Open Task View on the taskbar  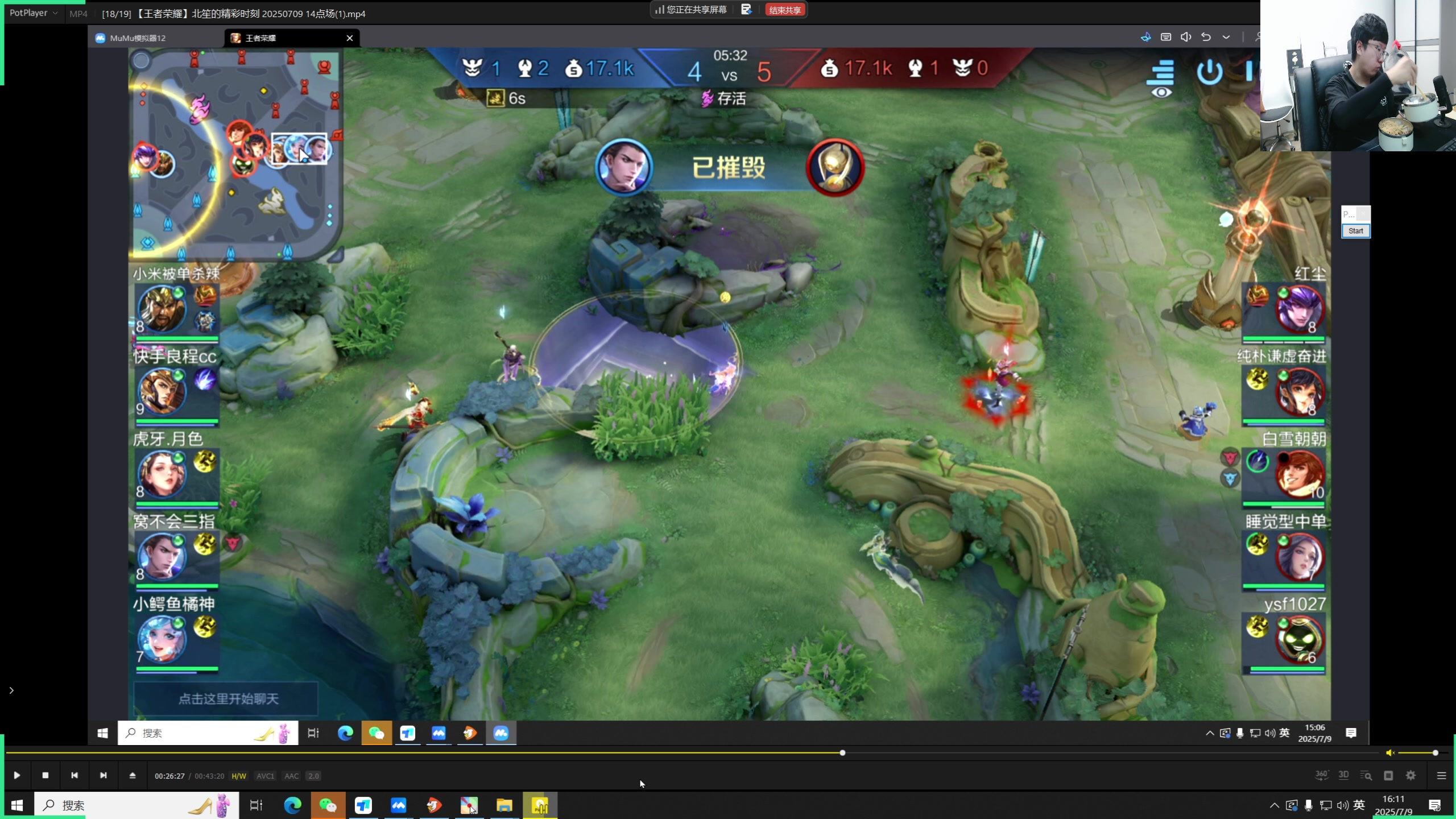tap(257, 805)
